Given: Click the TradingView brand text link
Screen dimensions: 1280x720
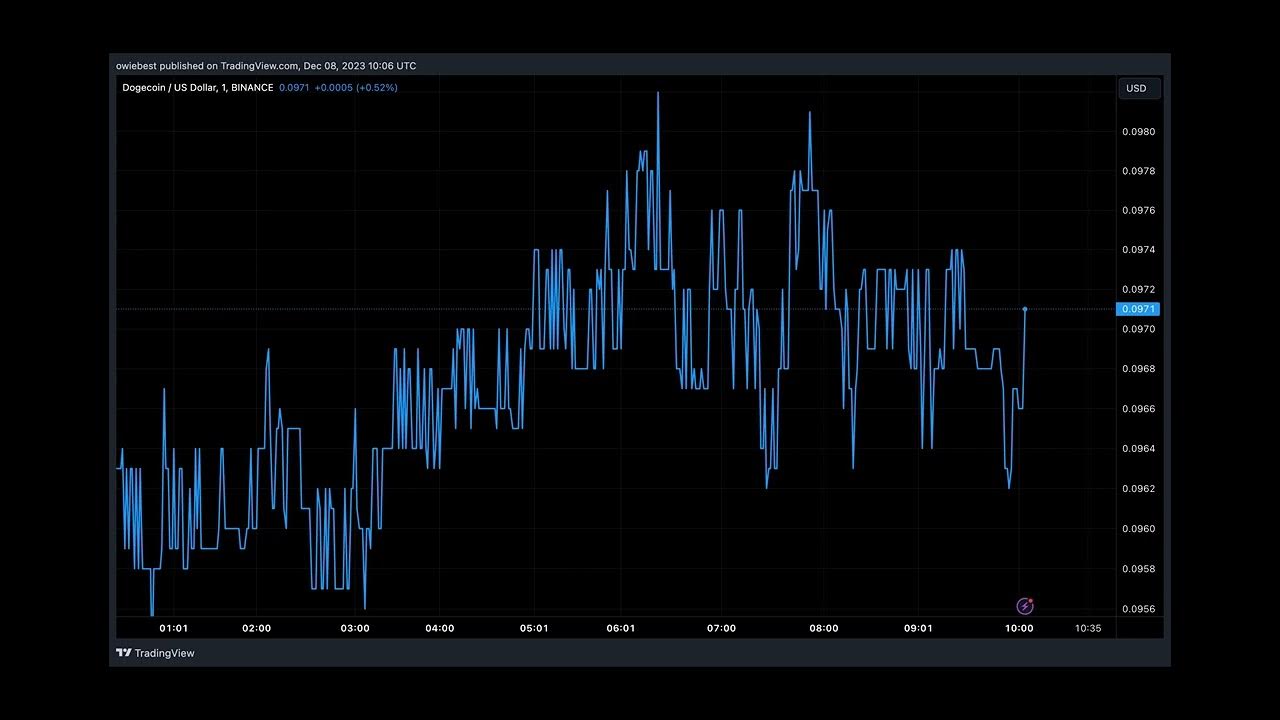Looking at the screenshot, I should point(164,653).
